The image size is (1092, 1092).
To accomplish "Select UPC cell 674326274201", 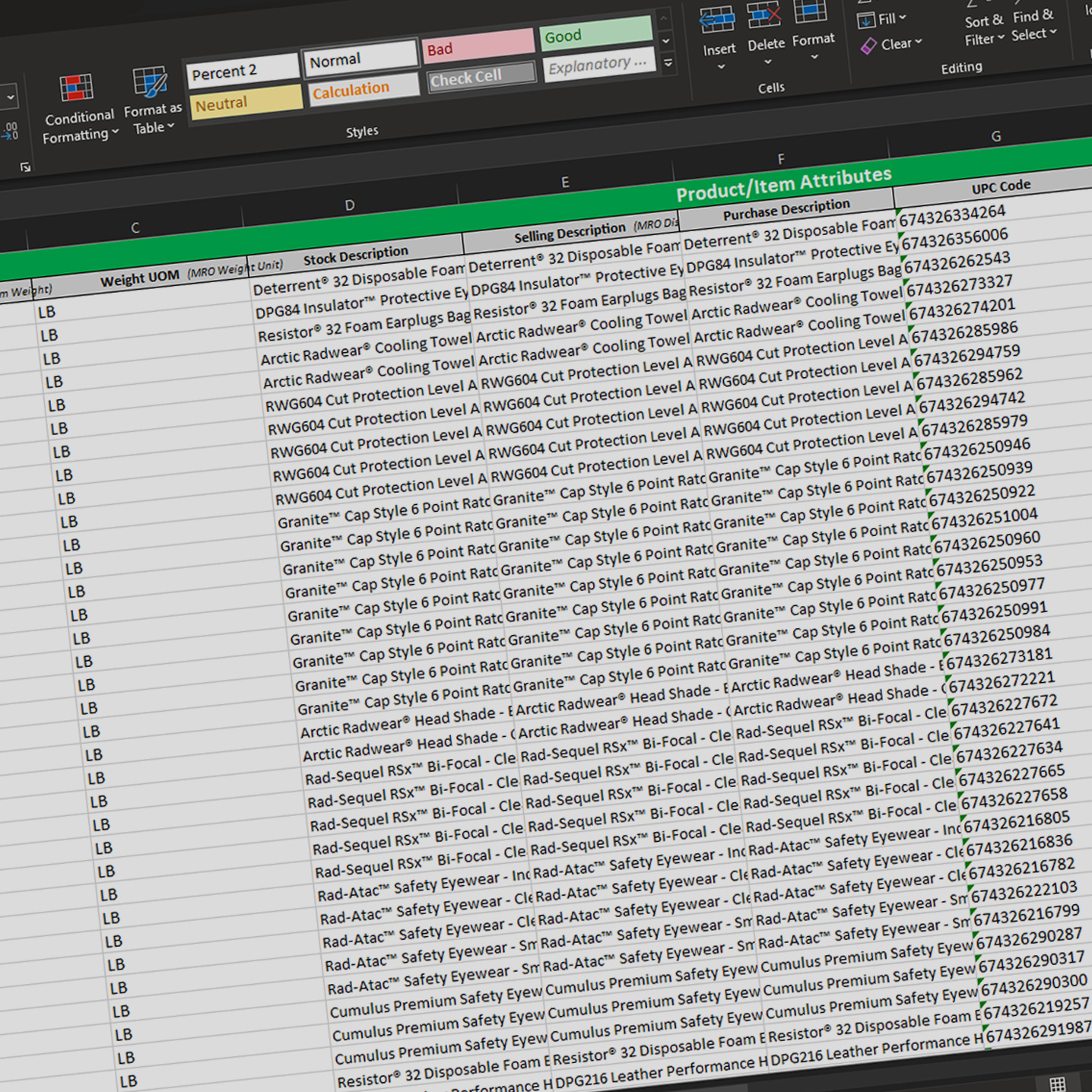I will 962,310.
